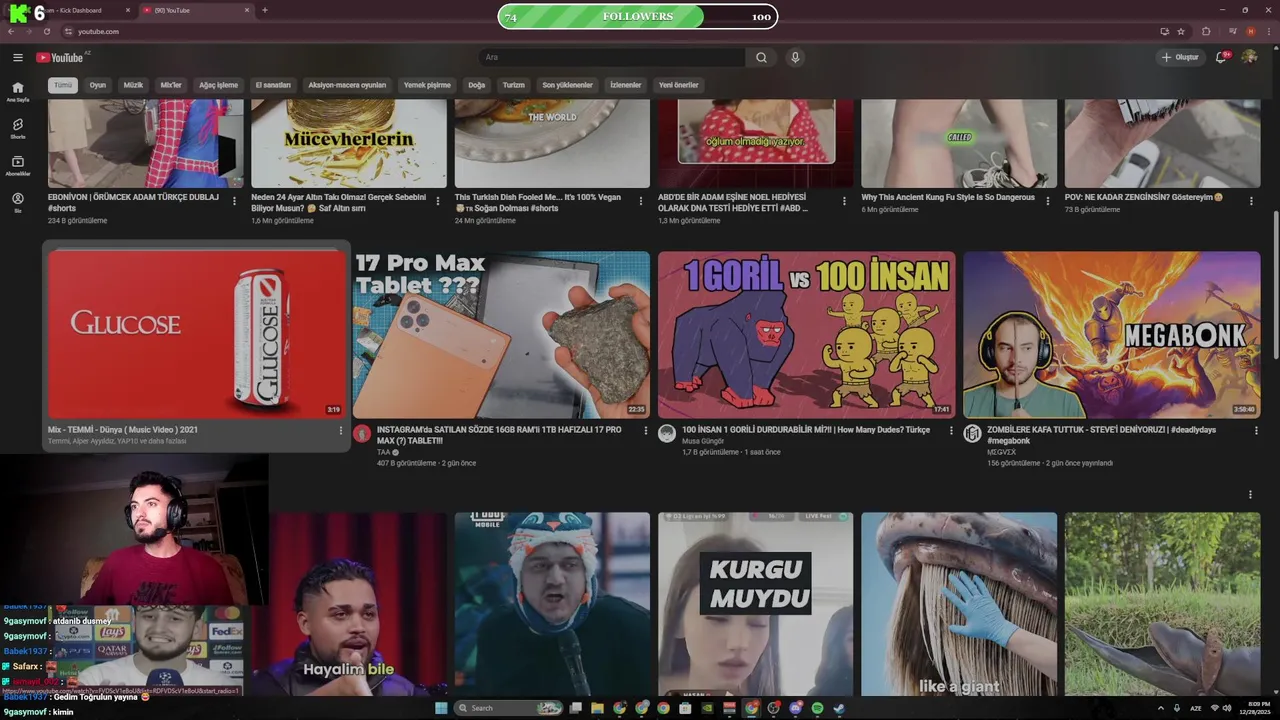This screenshot has height=720, width=1280.
Task: Open more options for the Altın Takı short
Action: pyautogui.click(x=437, y=201)
